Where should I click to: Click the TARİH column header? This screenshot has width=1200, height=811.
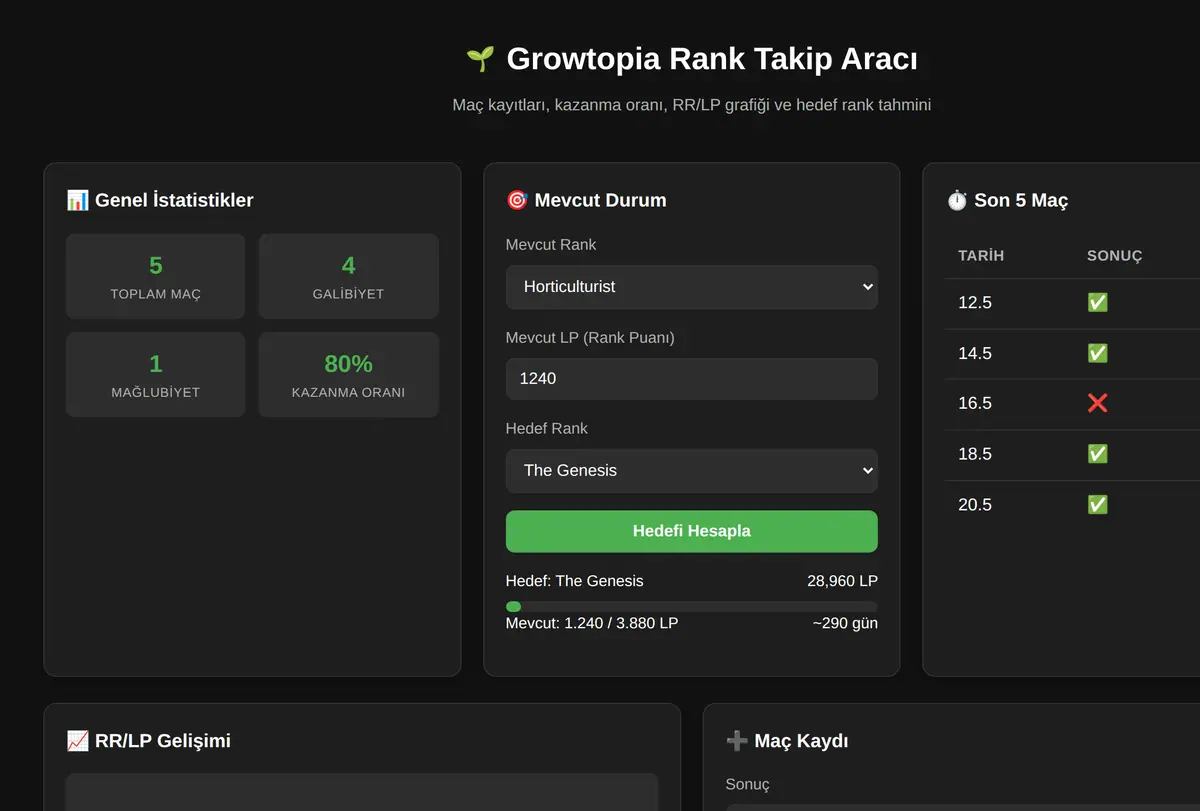coord(981,256)
